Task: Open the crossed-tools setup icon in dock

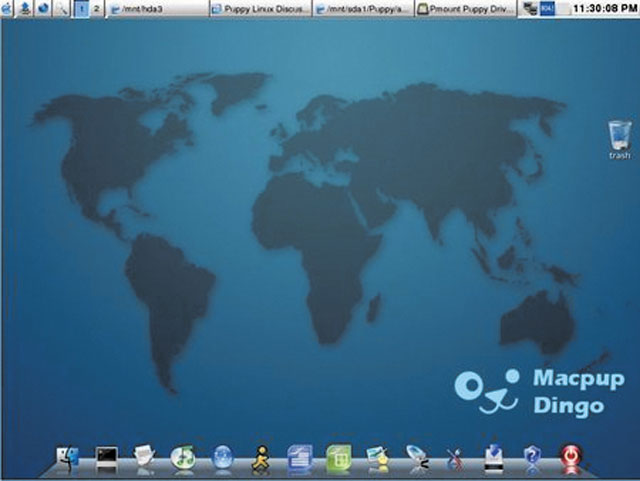Action: coord(455,459)
